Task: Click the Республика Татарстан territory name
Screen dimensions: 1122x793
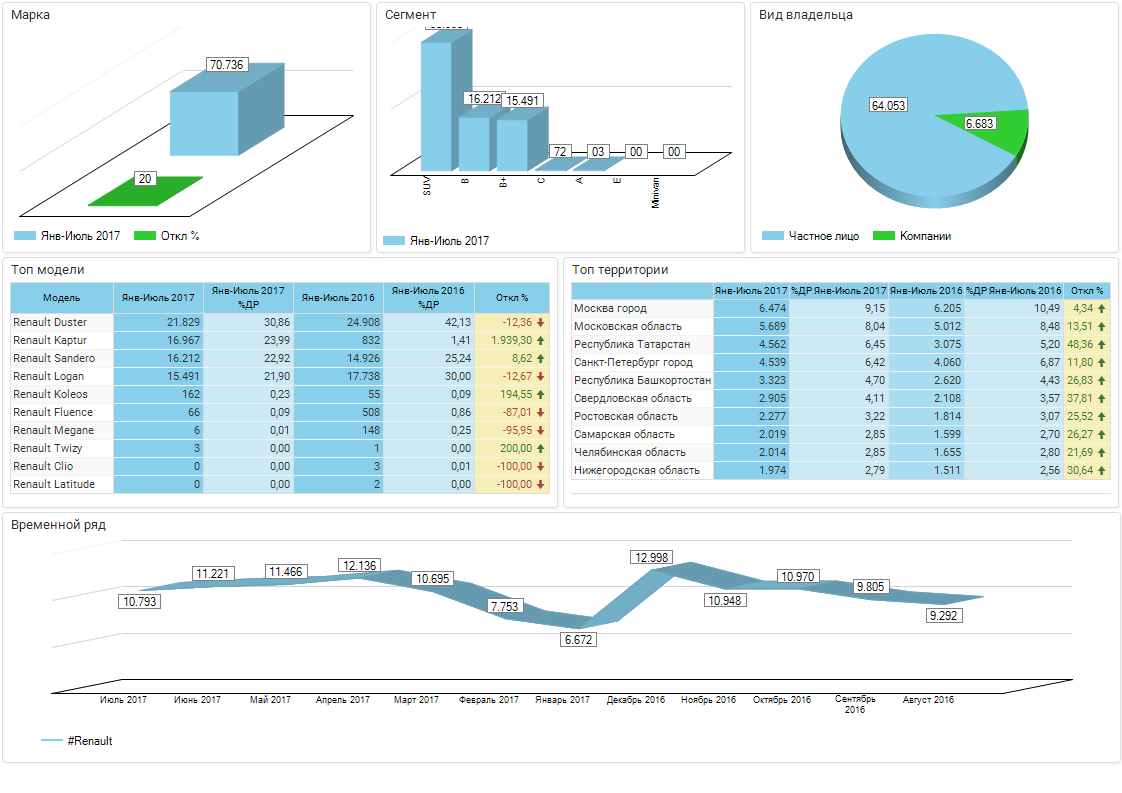Action: point(632,344)
